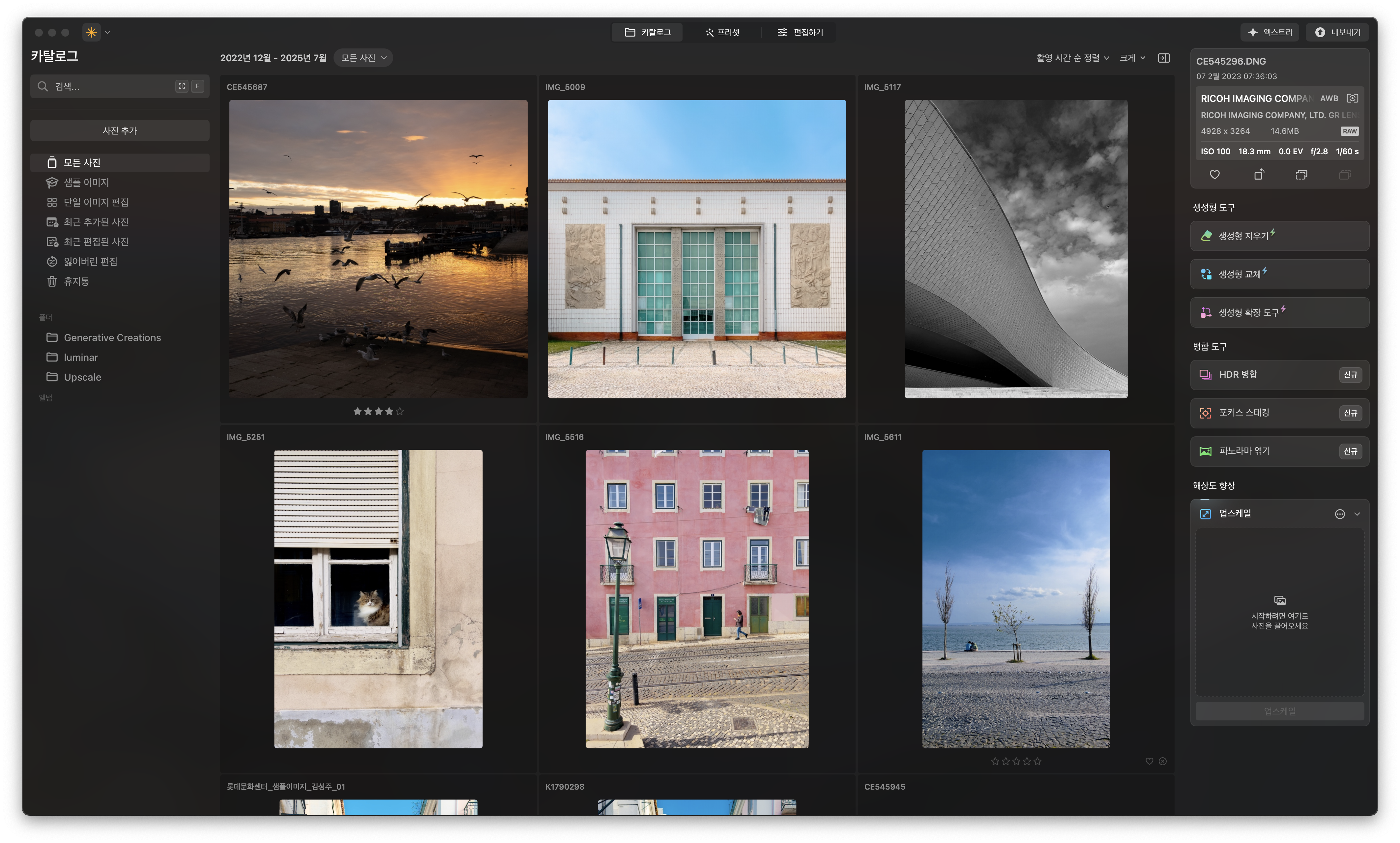Open the 생성형 지우기 tool
This screenshot has height=843, width=1400.
tap(1279, 236)
